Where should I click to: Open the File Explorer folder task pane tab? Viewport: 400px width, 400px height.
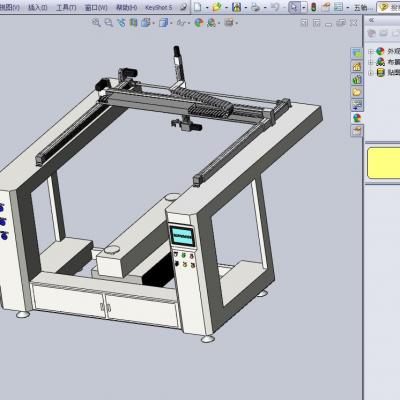pos(357,92)
